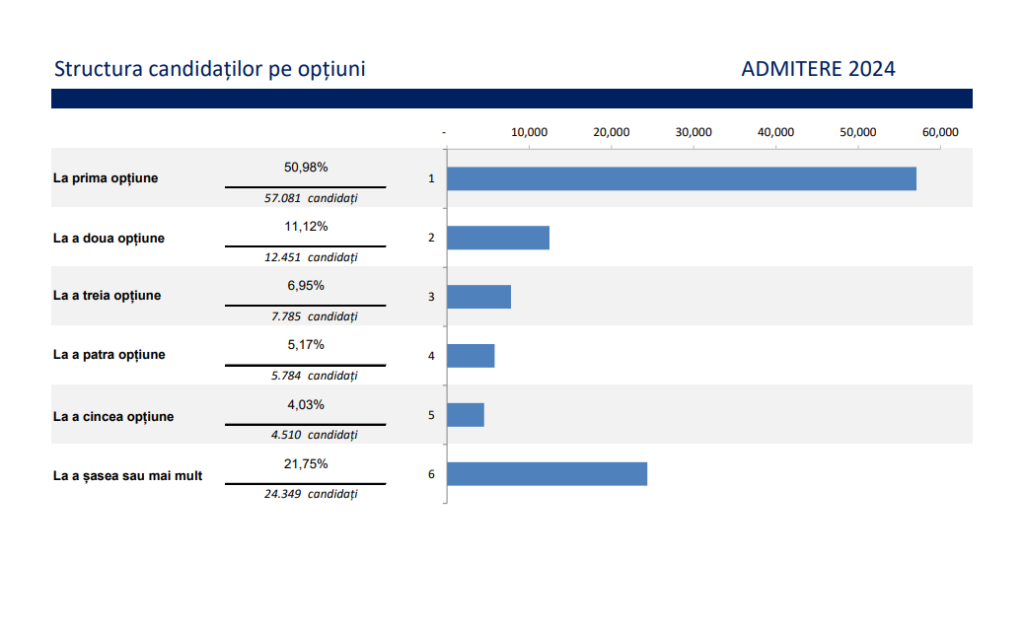Click the 'ADMITERE 2024' heading
1024x627 pixels.
pyautogui.click(x=818, y=69)
